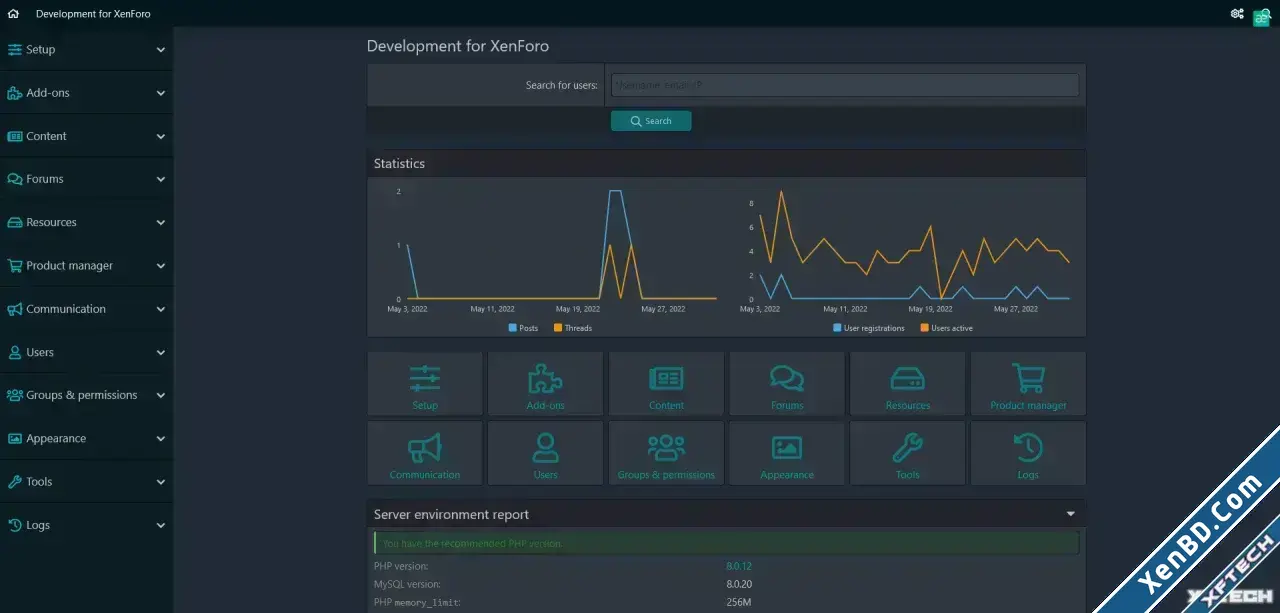Open the Setup tile in the dashboard grid
Screen dimensions: 1280x613
[425, 384]
